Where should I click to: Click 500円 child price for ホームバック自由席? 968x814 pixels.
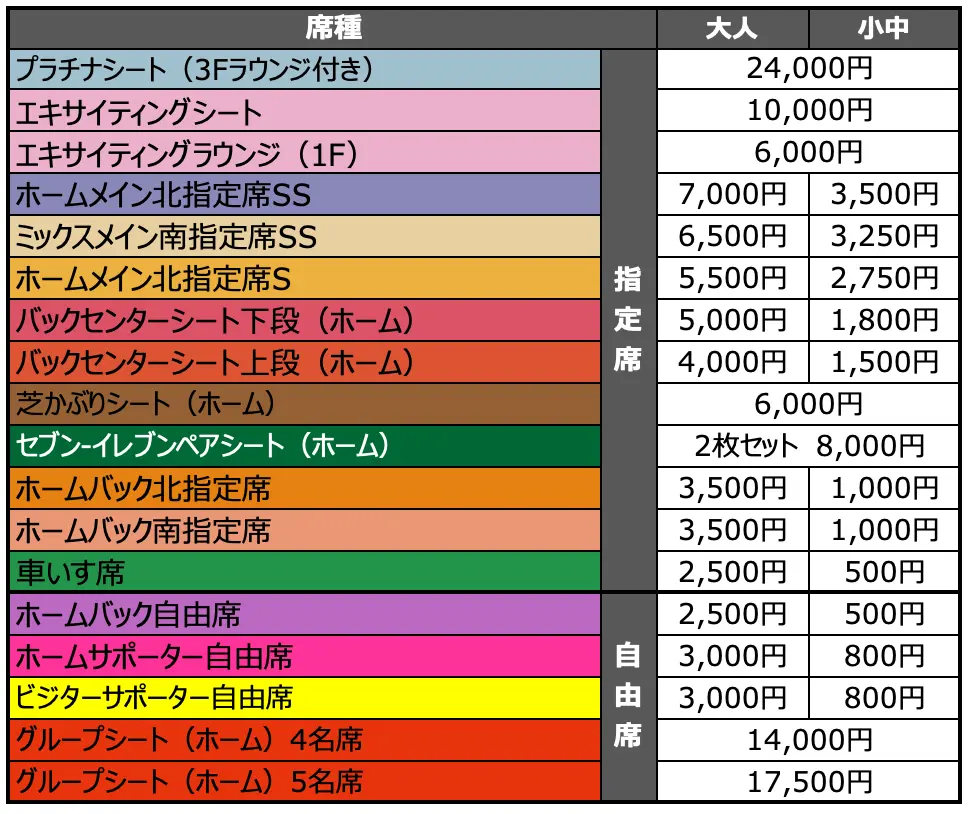pos(884,614)
